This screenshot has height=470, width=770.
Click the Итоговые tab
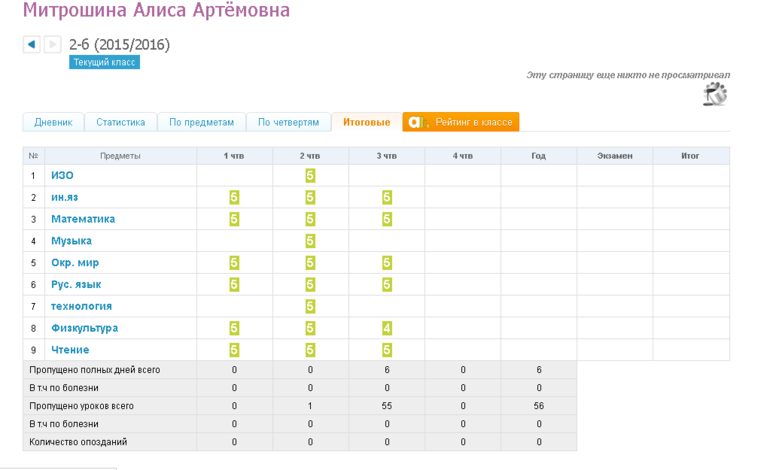click(366, 122)
